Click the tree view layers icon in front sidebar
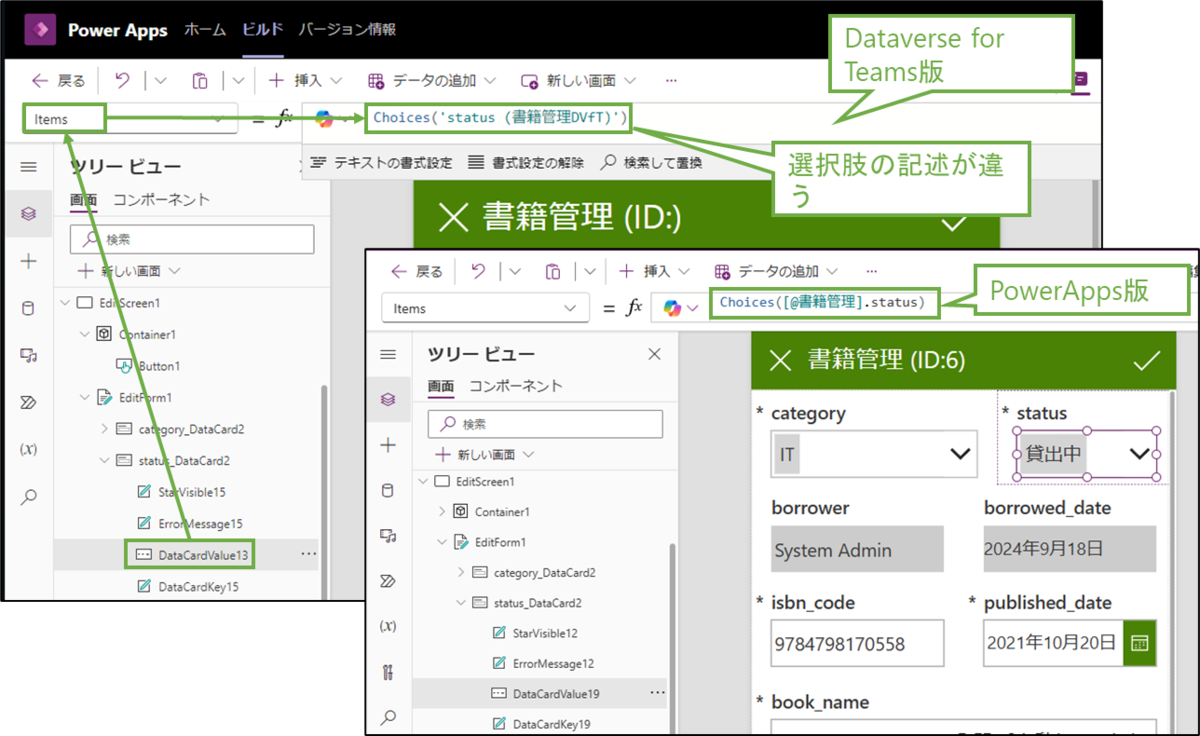 pyautogui.click(x=388, y=399)
